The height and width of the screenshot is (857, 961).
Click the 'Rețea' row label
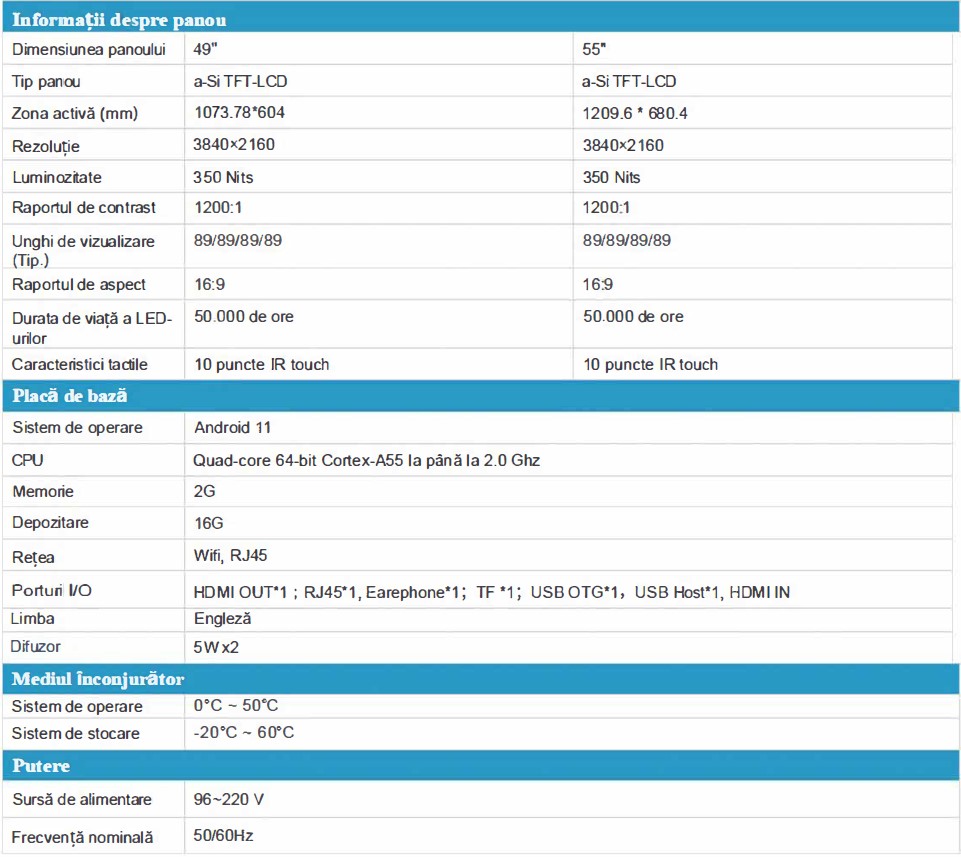coord(33,557)
